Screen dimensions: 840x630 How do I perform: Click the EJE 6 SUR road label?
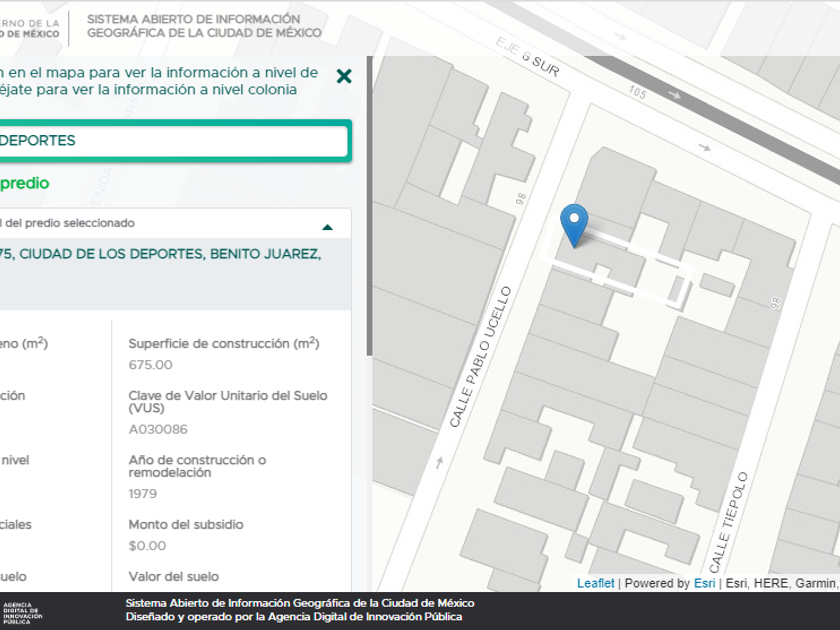(x=527, y=57)
